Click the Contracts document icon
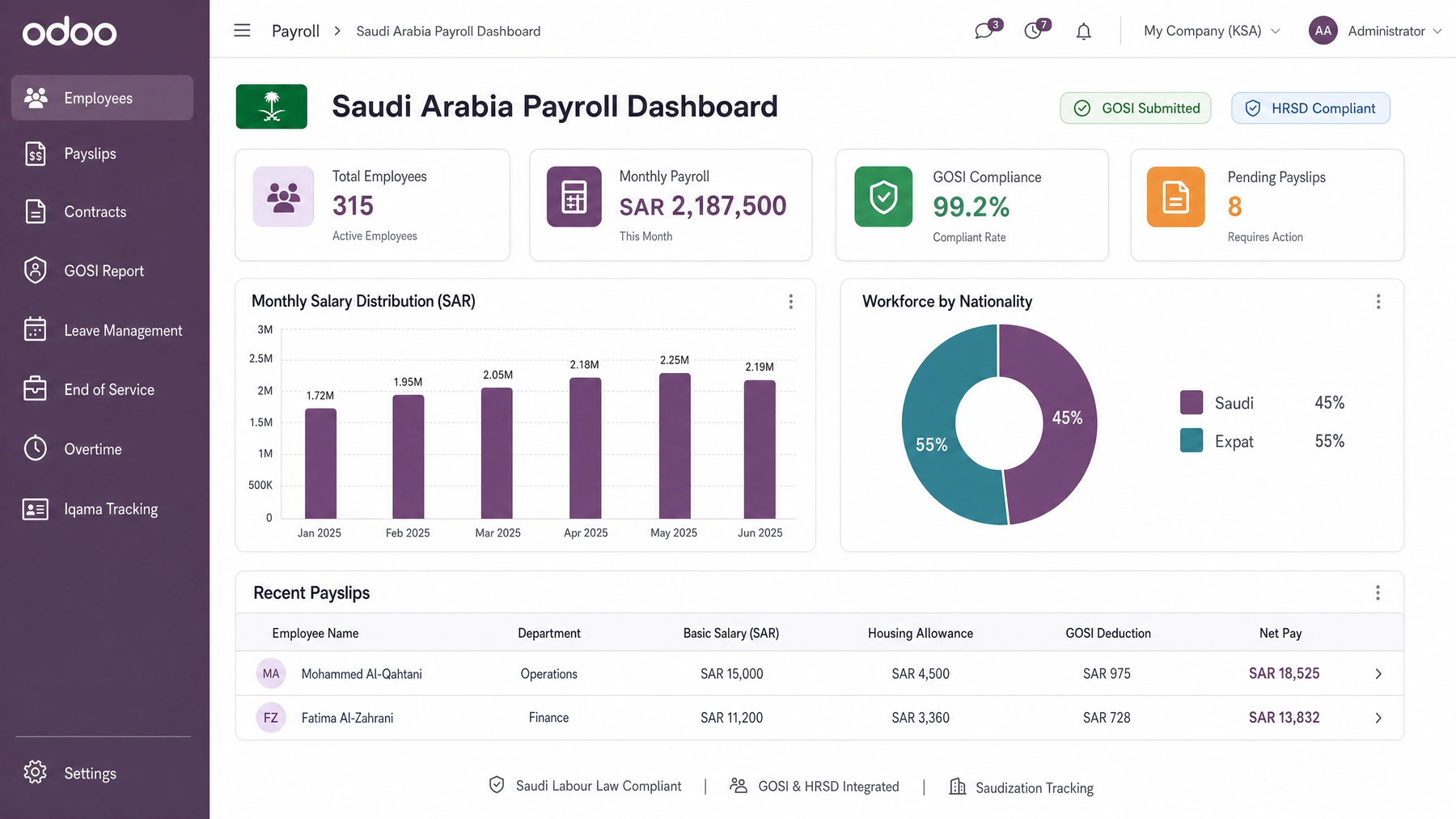Viewport: 1456px width, 819px height. click(x=36, y=211)
